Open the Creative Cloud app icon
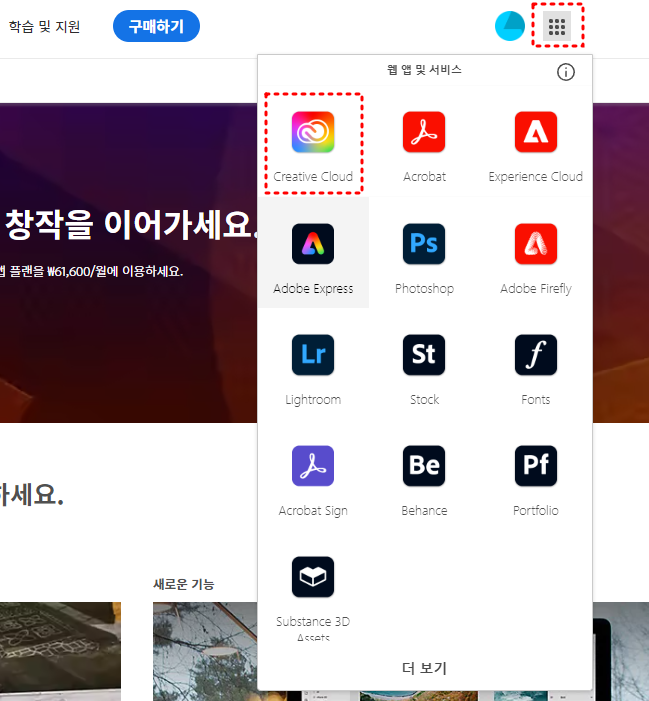The height and width of the screenshot is (701, 649). tap(313, 132)
